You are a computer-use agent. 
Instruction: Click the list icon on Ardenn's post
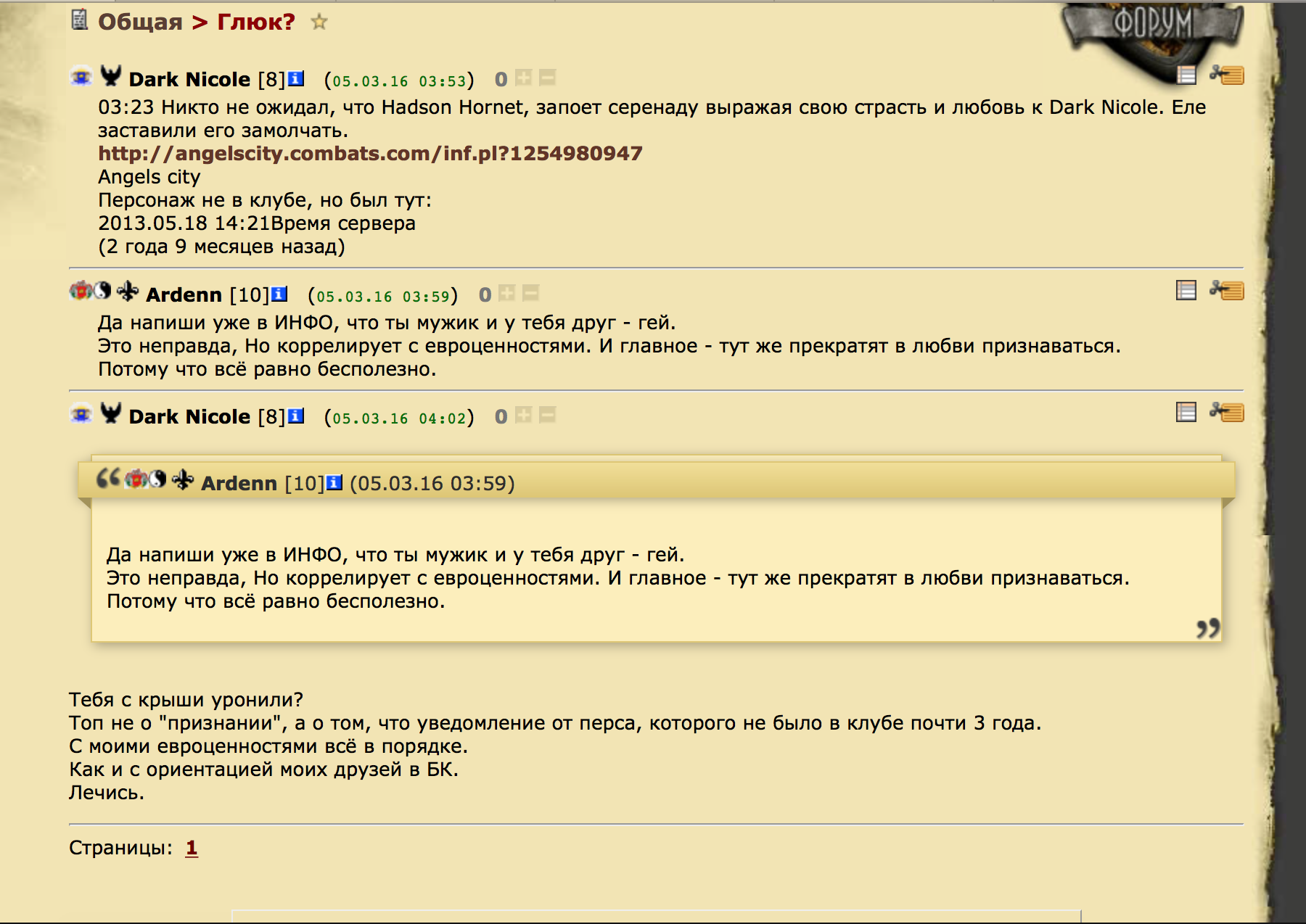pyautogui.click(x=1186, y=291)
